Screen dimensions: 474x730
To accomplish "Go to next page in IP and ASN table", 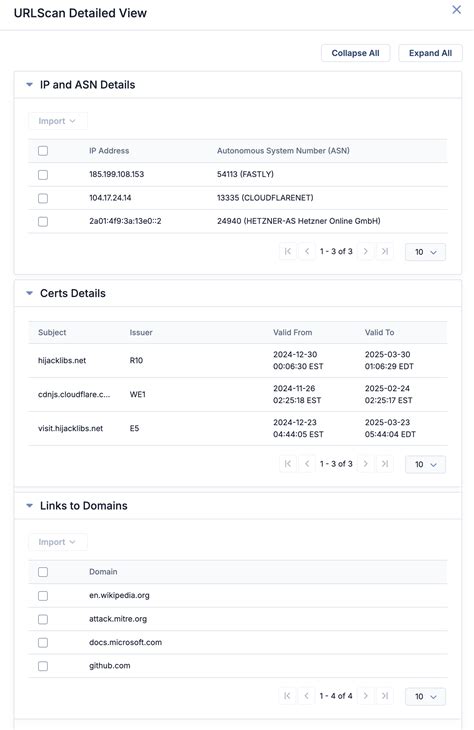I will tap(366, 251).
